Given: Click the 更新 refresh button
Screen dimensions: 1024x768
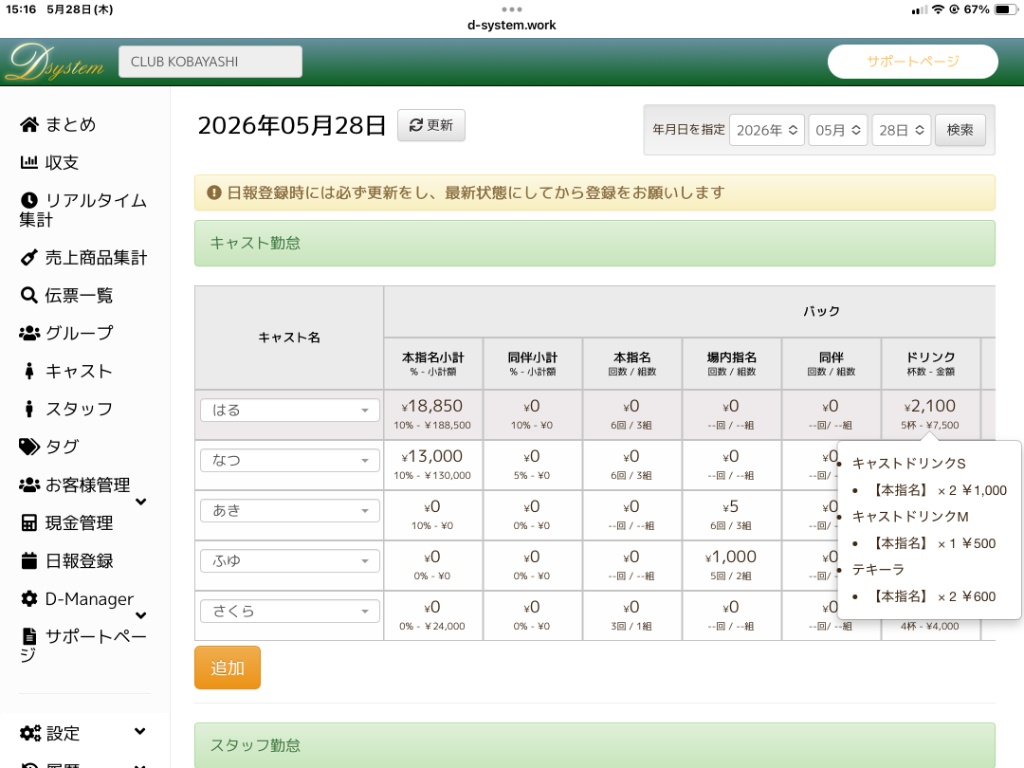Looking at the screenshot, I should (431, 125).
